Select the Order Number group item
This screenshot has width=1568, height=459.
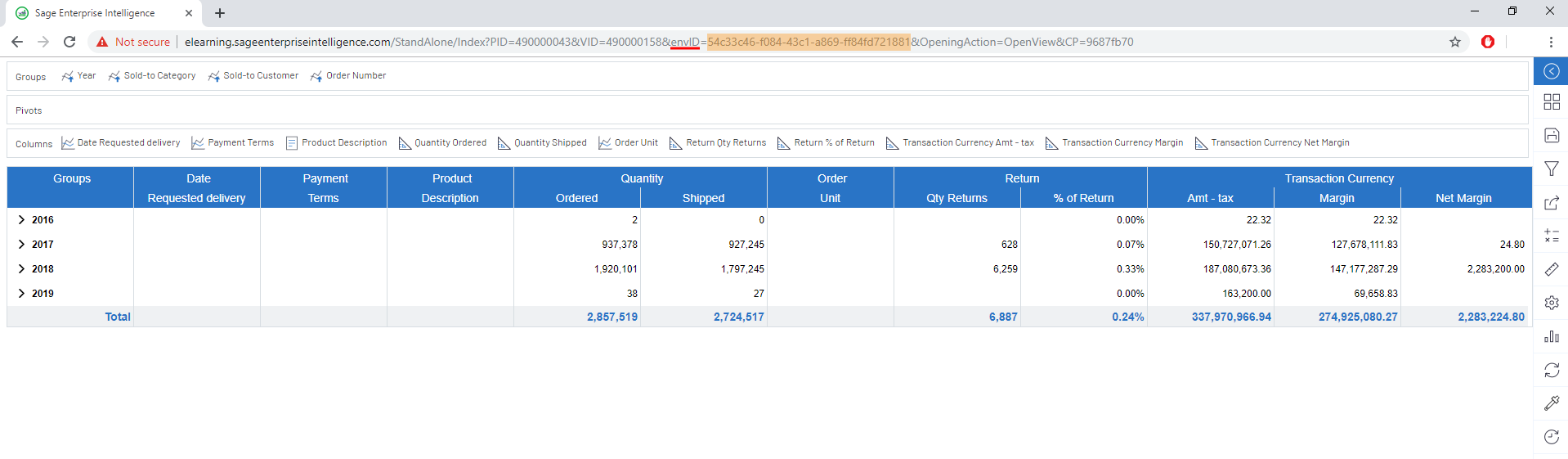pyautogui.click(x=355, y=76)
